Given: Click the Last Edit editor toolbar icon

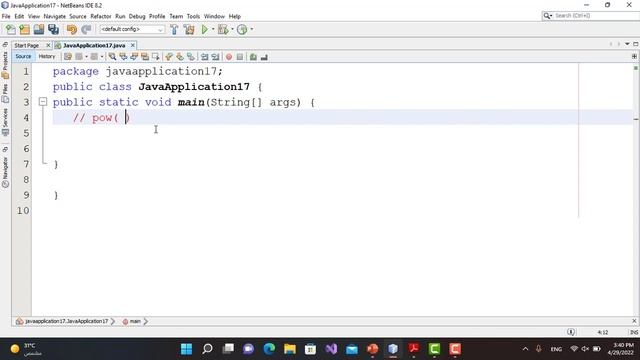Looking at the screenshot, I should pos(68,57).
